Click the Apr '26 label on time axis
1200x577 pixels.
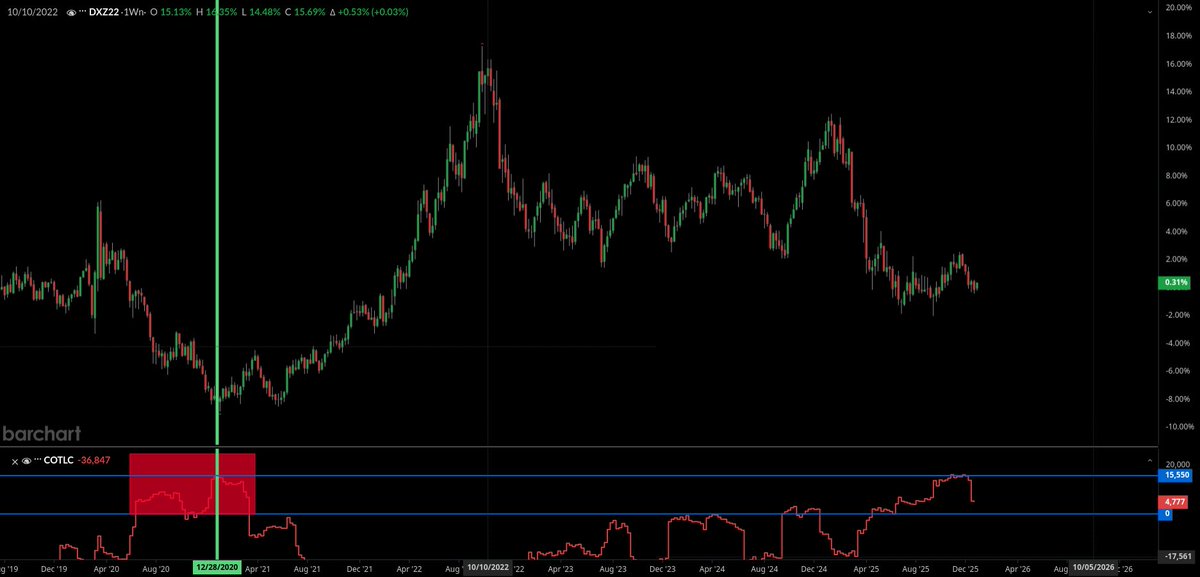pyautogui.click(x=1018, y=568)
